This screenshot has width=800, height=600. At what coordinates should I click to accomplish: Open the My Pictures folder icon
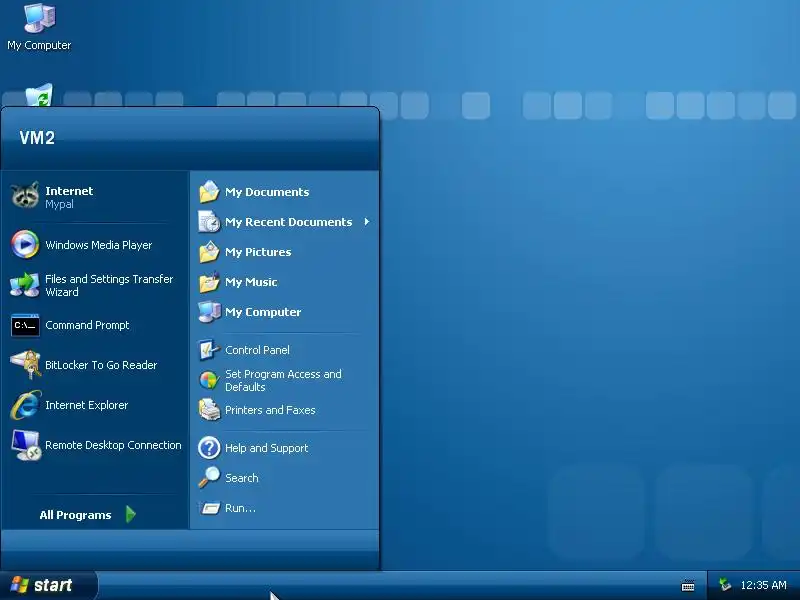pos(209,252)
